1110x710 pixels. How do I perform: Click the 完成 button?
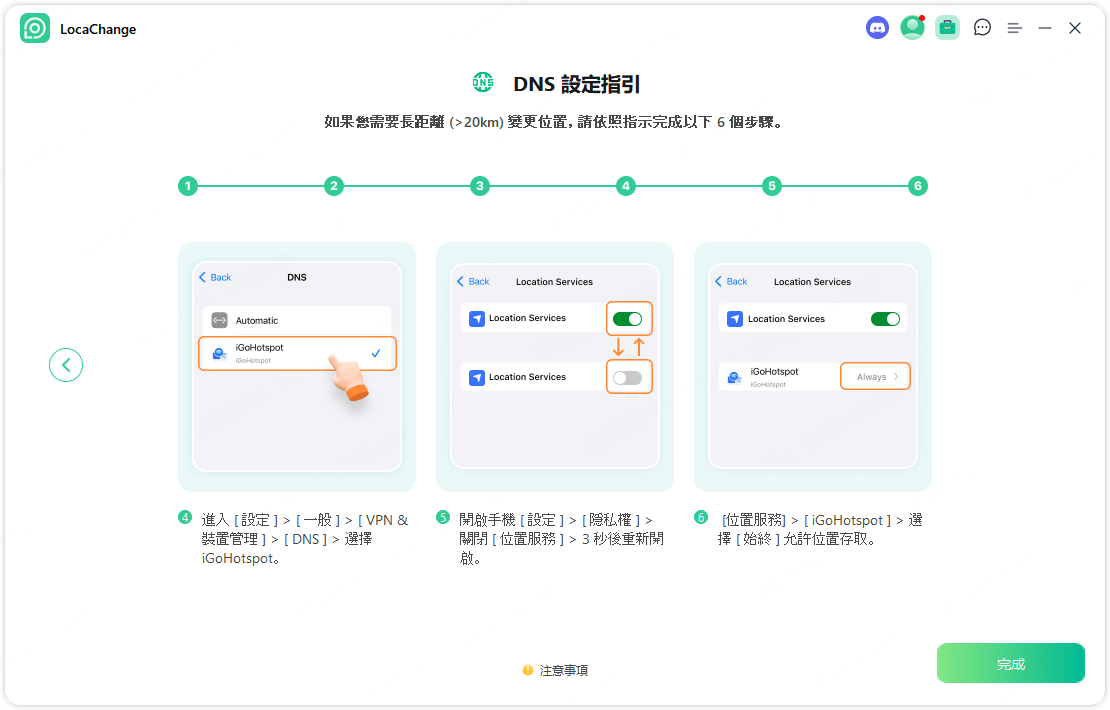click(1010, 663)
